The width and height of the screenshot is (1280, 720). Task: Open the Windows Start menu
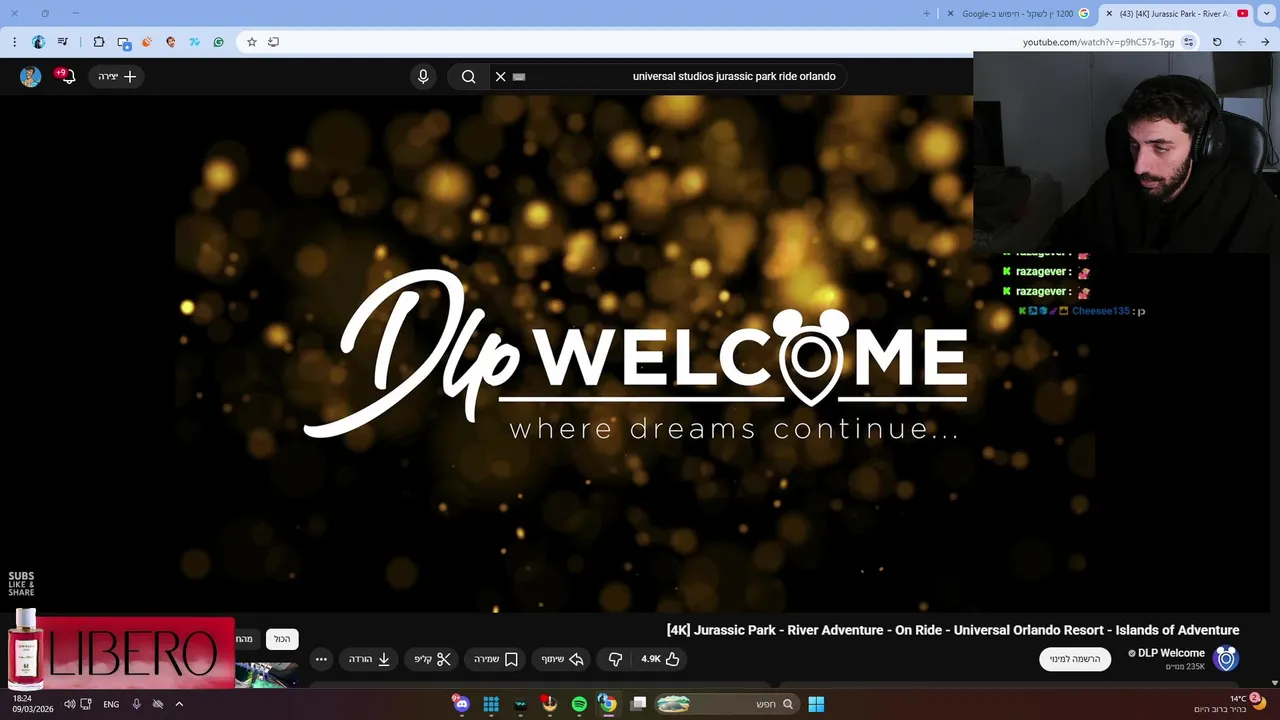[816, 704]
